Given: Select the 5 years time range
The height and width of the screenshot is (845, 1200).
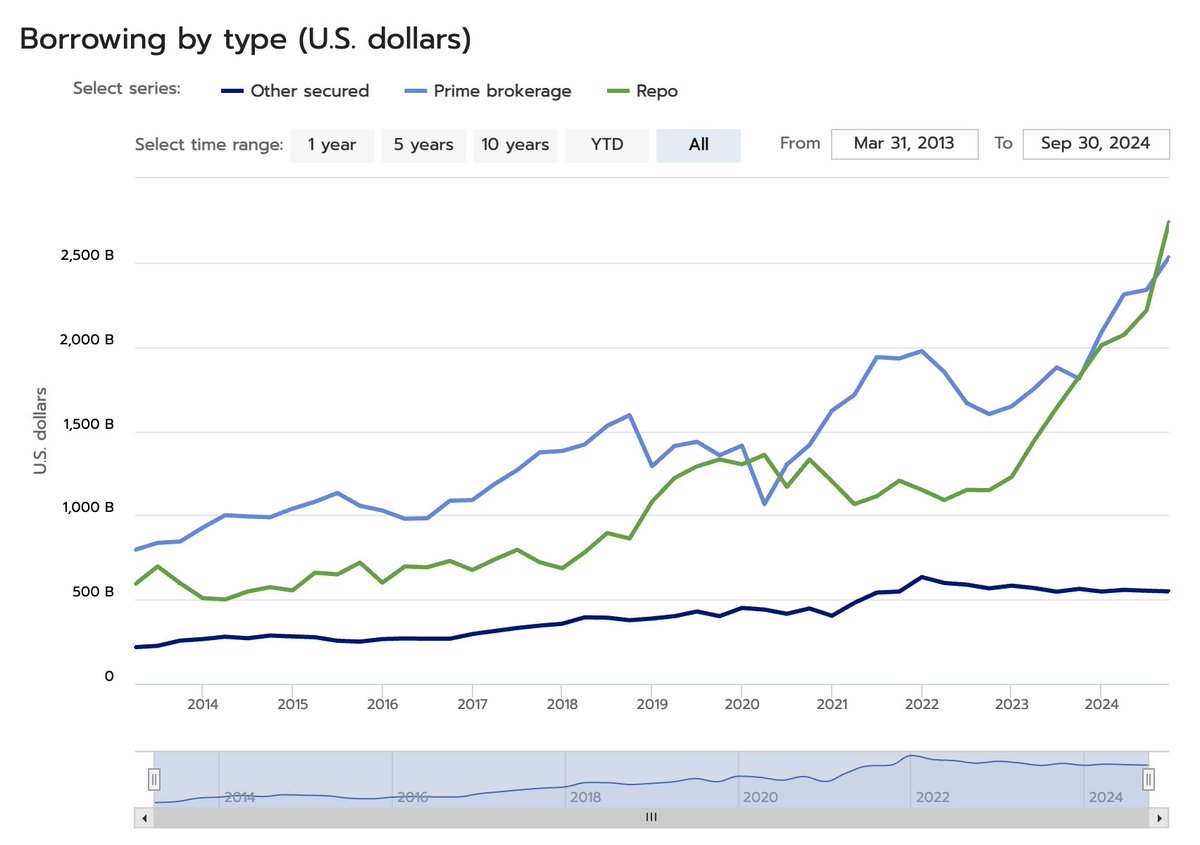Looking at the screenshot, I should (x=423, y=145).
